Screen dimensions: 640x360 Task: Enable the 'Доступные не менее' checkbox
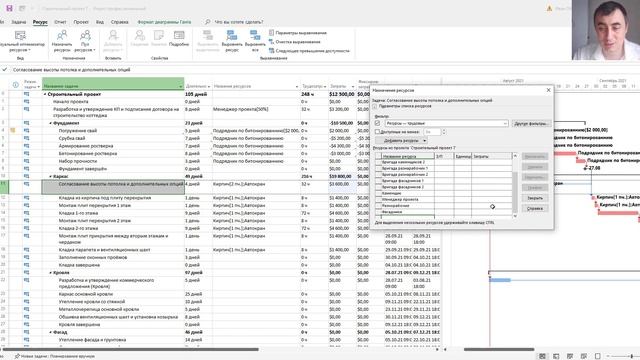pos(378,132)
